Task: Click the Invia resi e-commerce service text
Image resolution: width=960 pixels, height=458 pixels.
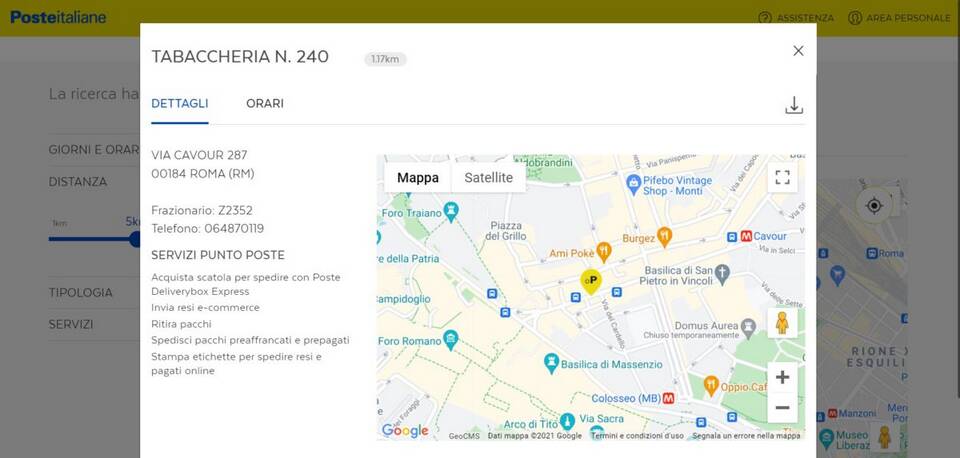Action: tap(205, 307)
